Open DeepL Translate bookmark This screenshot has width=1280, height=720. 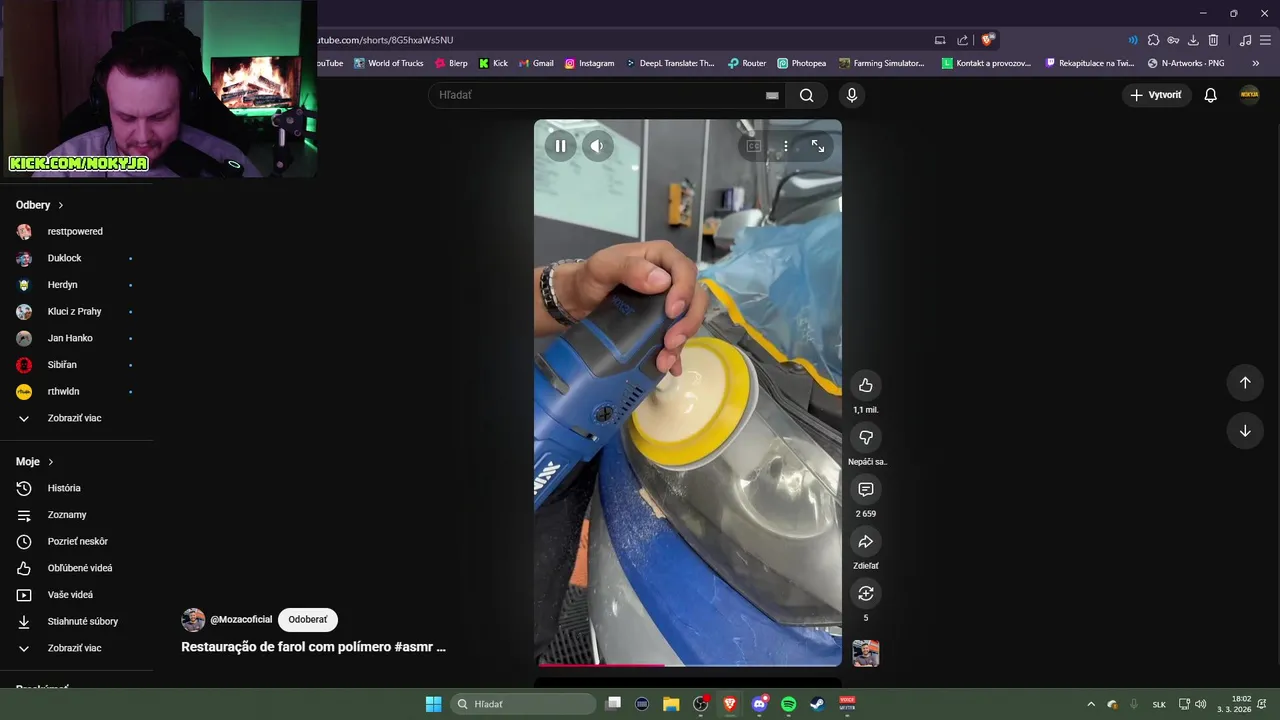pos(670,63)
